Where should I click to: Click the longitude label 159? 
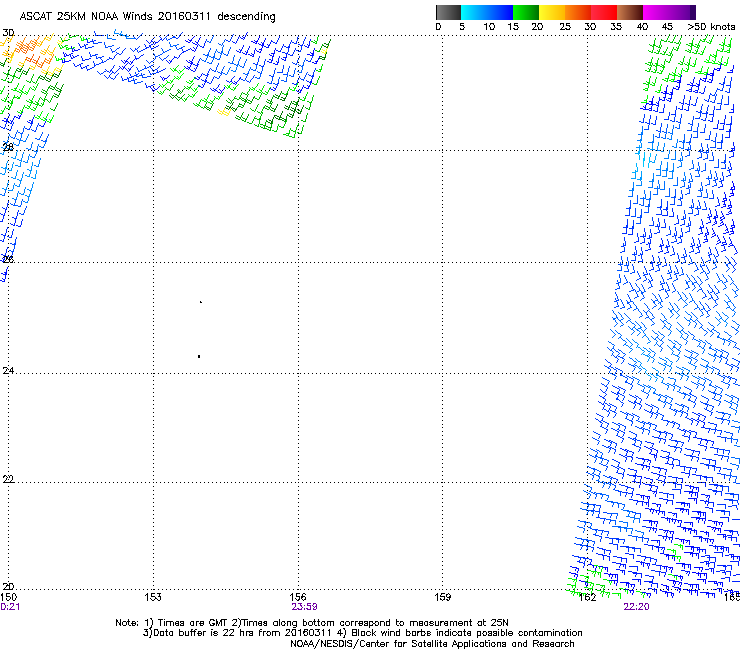[x=442, y=597]
